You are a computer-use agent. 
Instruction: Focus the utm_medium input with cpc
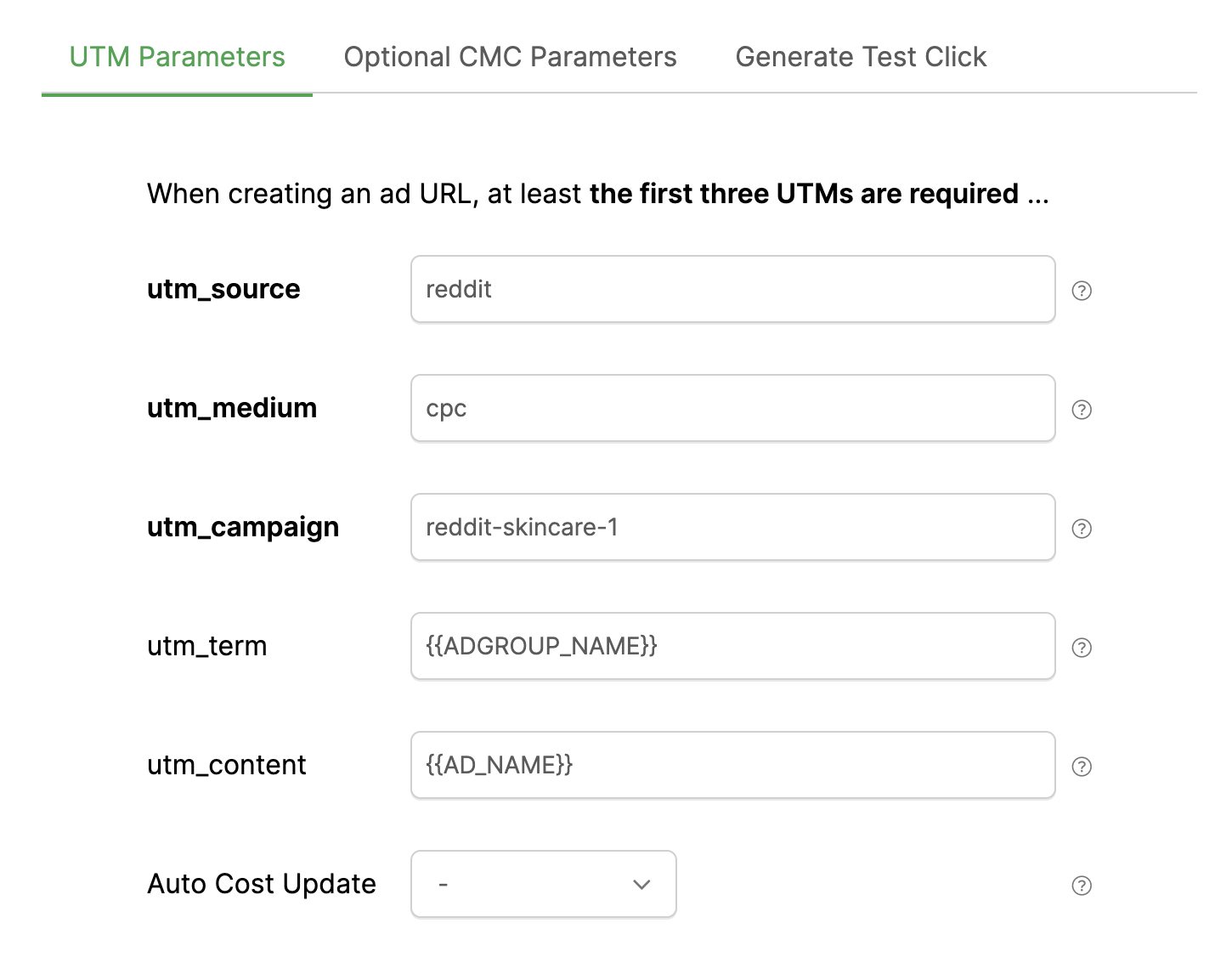click(x=732, y=408)
